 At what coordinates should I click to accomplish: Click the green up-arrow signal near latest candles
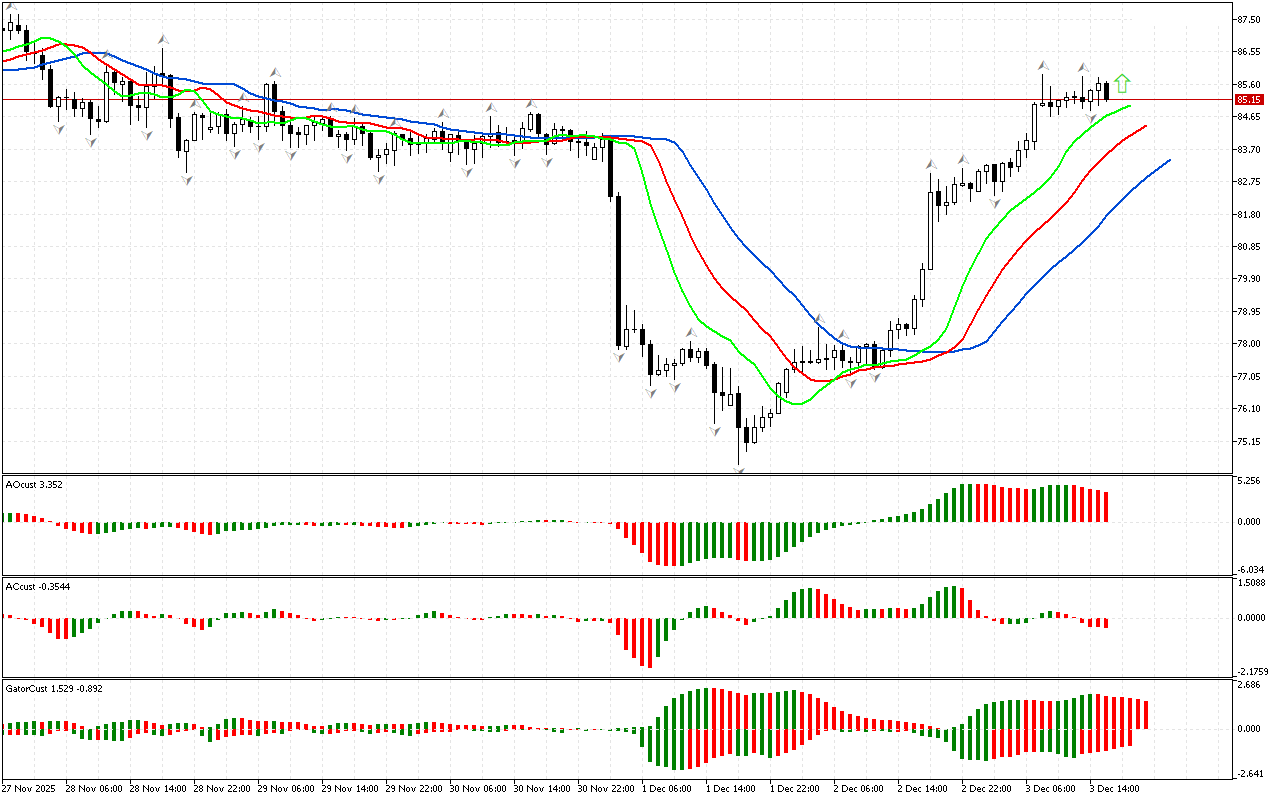pos(1122,83)
